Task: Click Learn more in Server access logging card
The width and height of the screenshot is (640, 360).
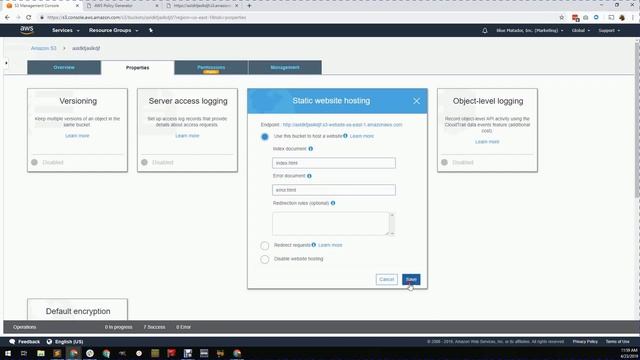Action: (187, 136)
